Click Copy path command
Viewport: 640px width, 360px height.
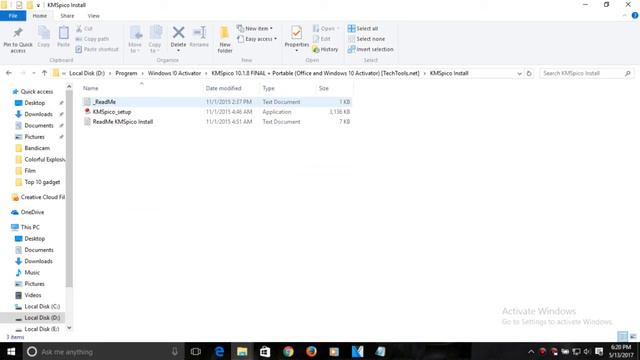click(x=92, y=39)
